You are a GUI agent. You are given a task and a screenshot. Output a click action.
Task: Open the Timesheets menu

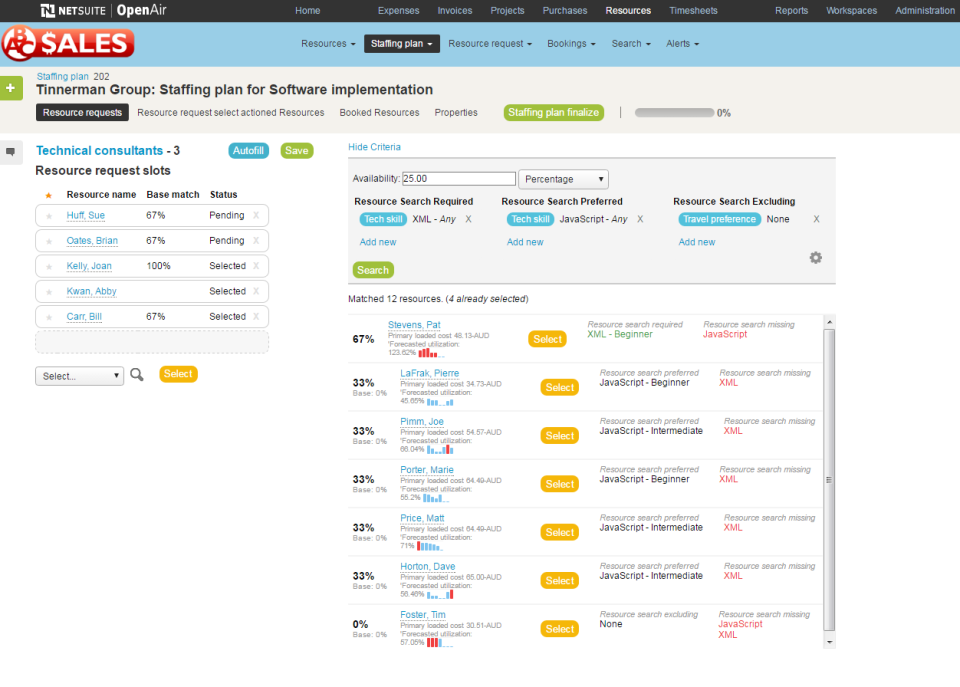click(x=693, y=10)
